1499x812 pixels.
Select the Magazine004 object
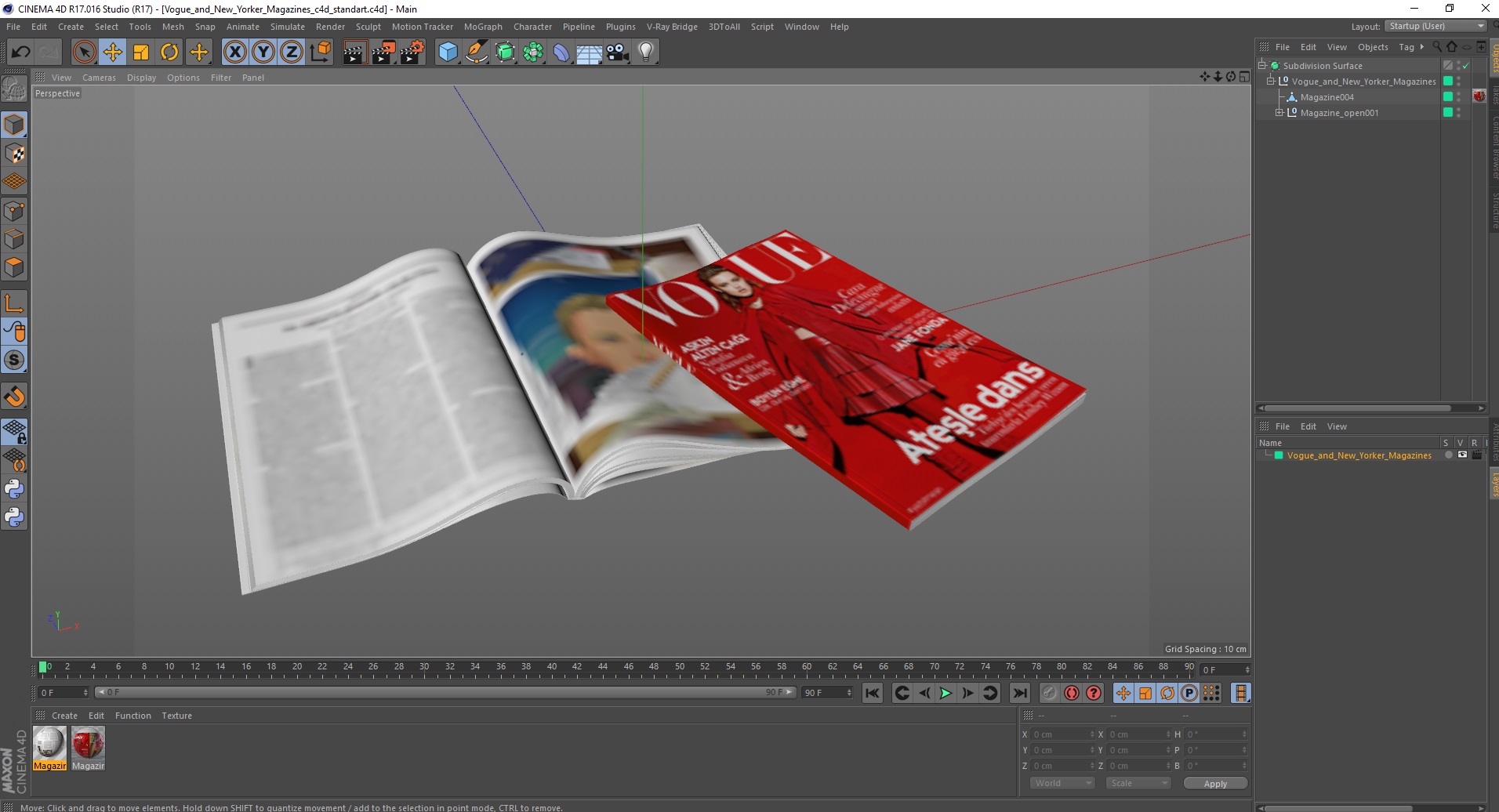point(1327,97)
